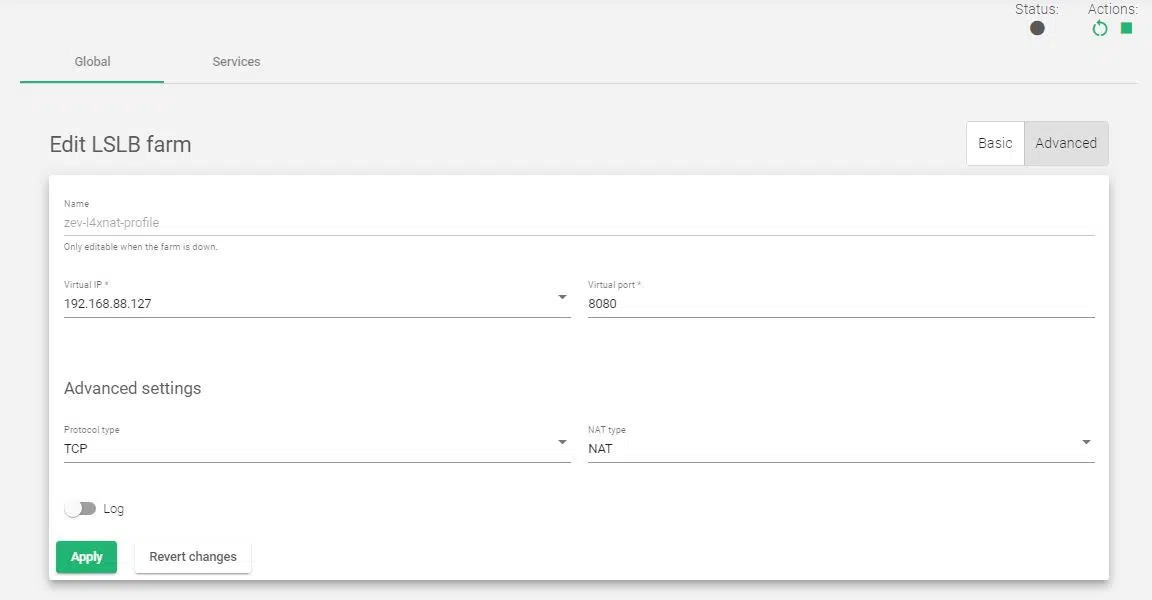The image size is (1152, 600).
Task: Click the green stop farm square icon
Action: [x=1126, y=28]
